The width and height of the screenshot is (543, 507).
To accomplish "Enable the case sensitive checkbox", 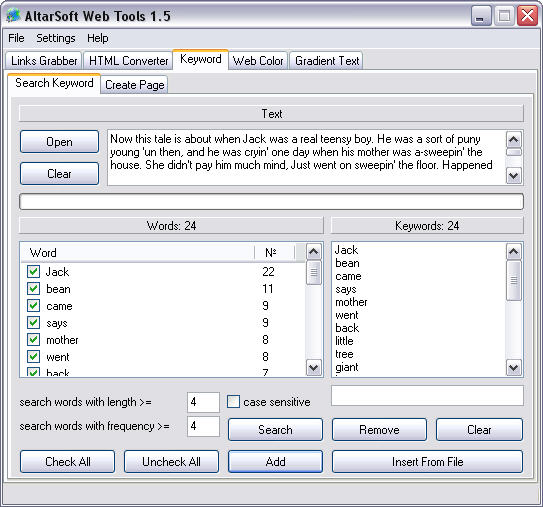I will click(233, 402).
